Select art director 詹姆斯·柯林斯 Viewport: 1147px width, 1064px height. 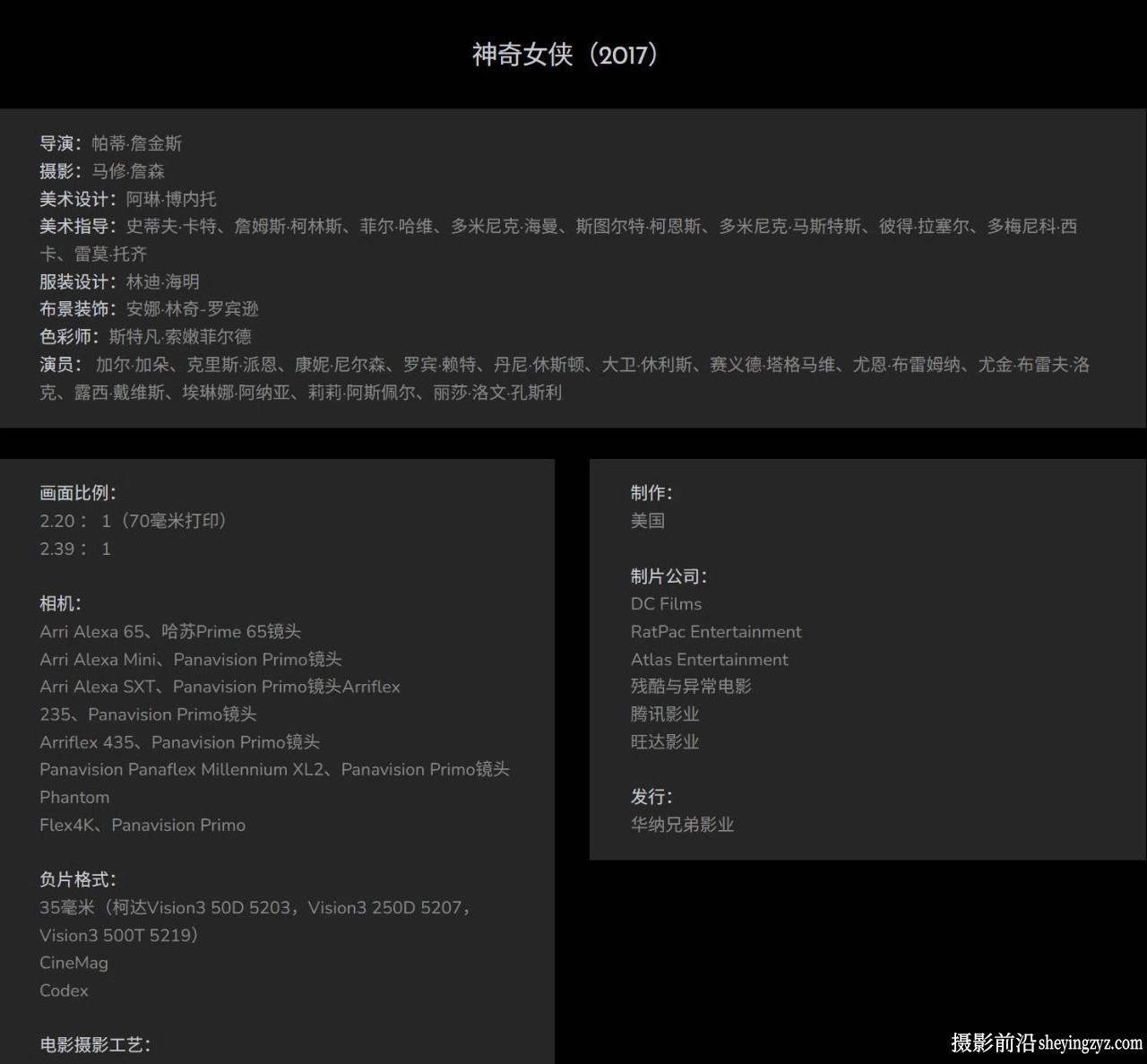289,226
